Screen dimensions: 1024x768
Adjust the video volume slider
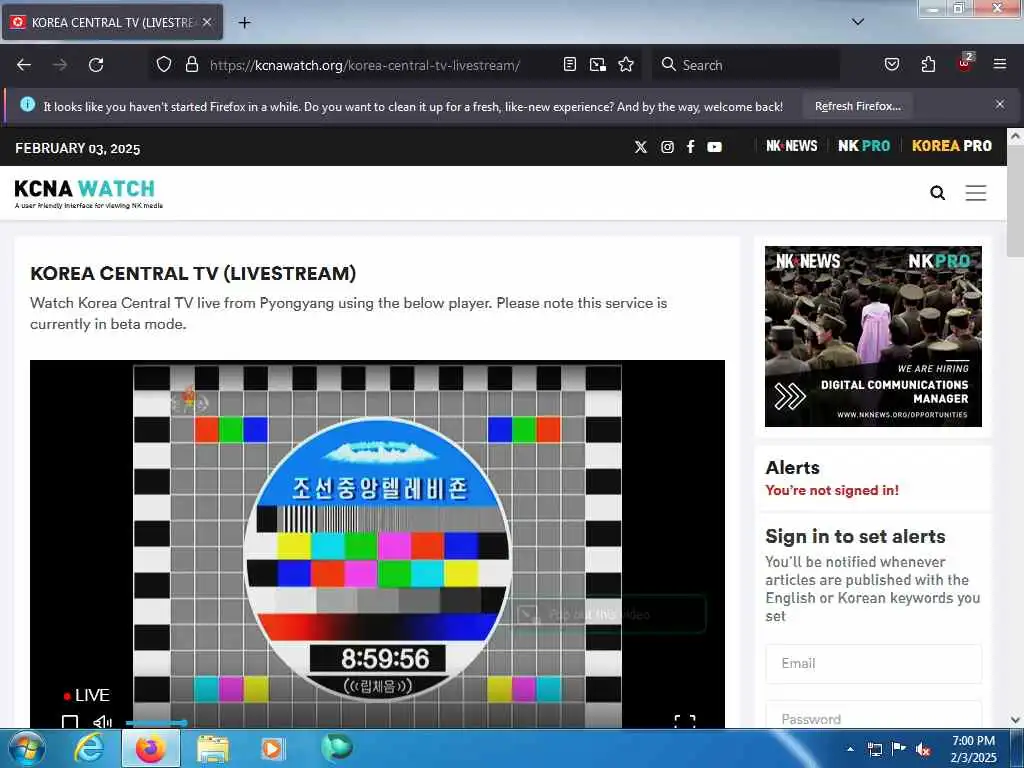(x=156, y=723)
